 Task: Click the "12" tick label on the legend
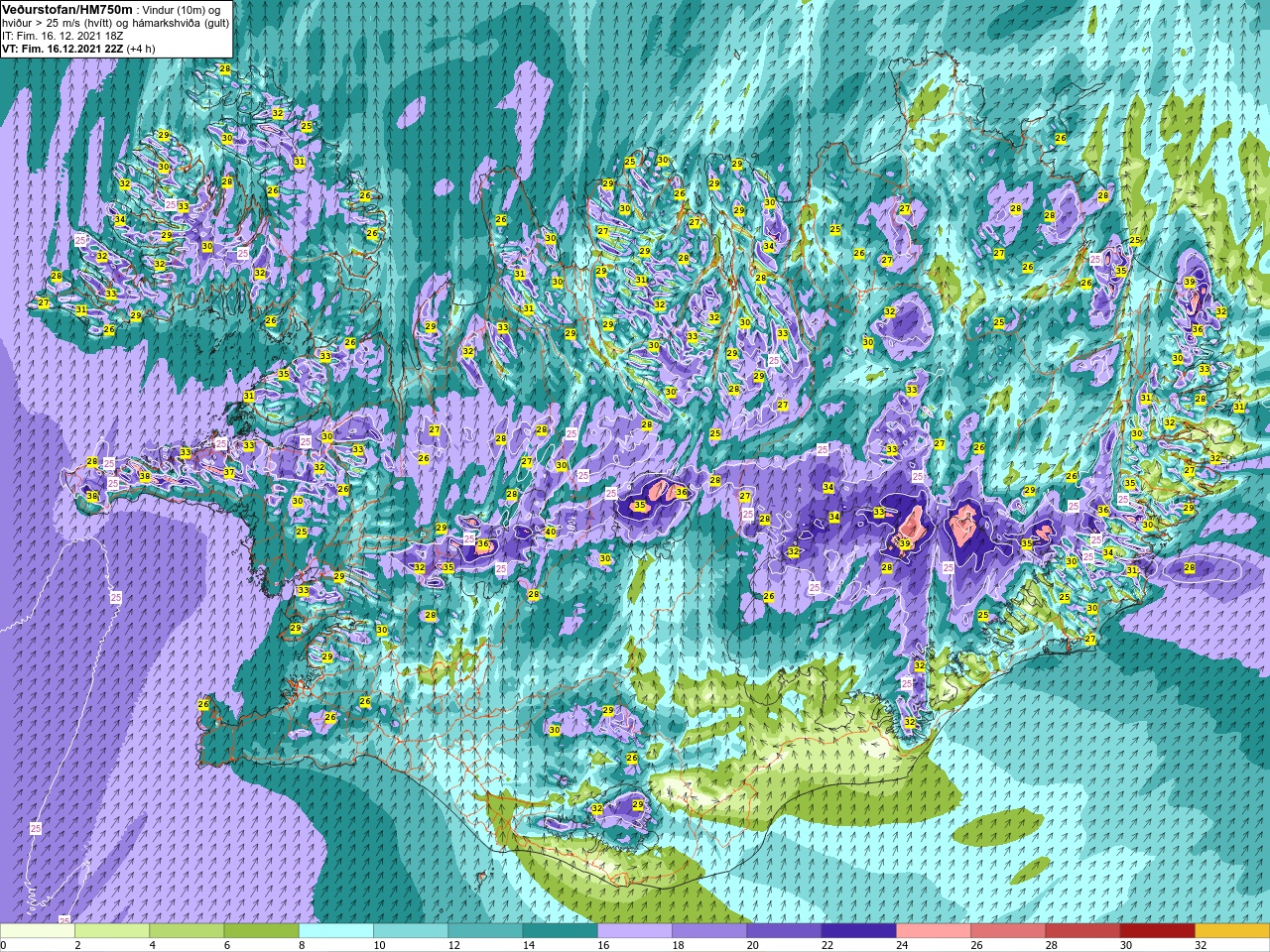point(453,945)
